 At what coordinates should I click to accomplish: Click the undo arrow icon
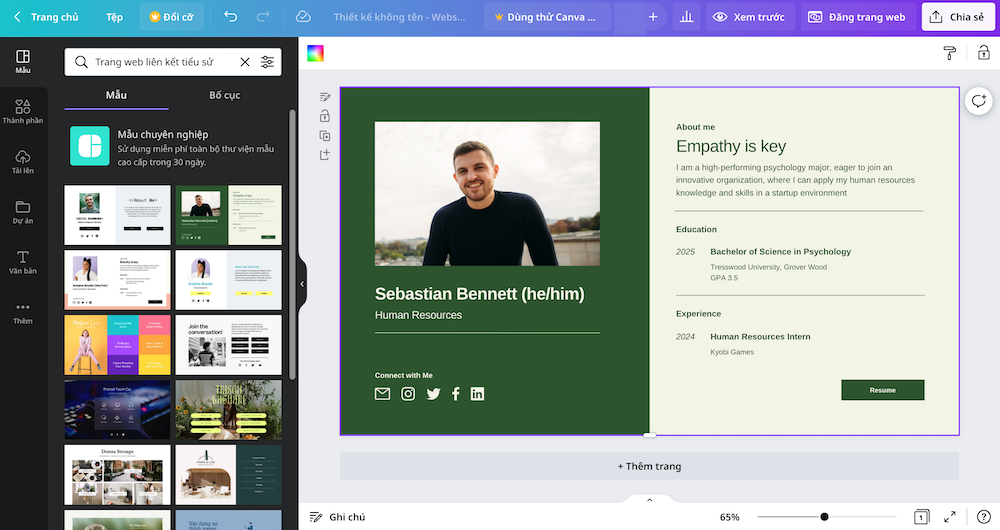coord(231,17)
